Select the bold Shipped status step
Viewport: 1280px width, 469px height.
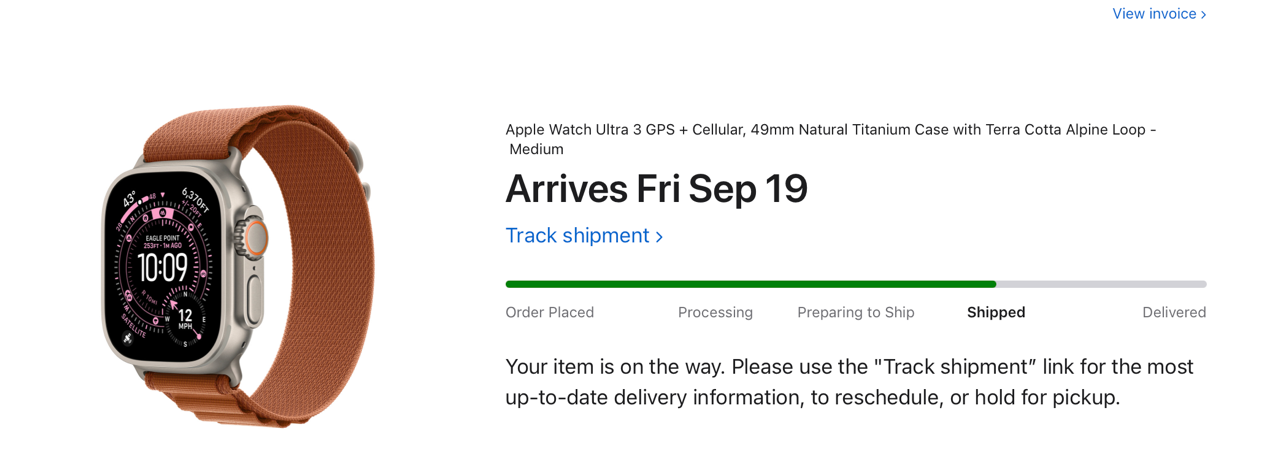(995, 312)
